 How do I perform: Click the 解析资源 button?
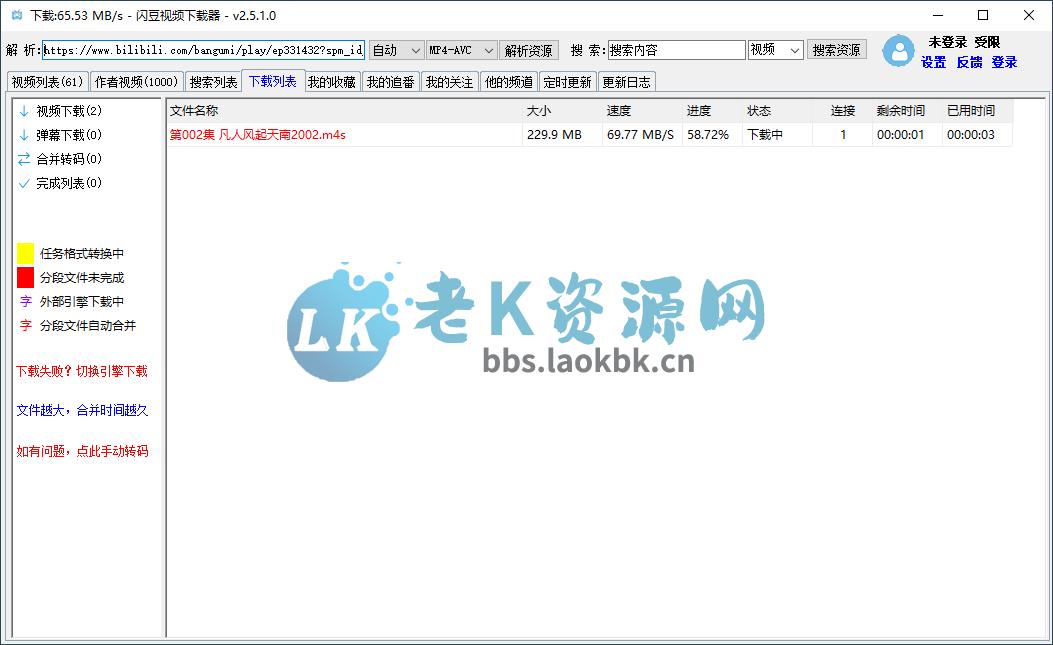529,50
